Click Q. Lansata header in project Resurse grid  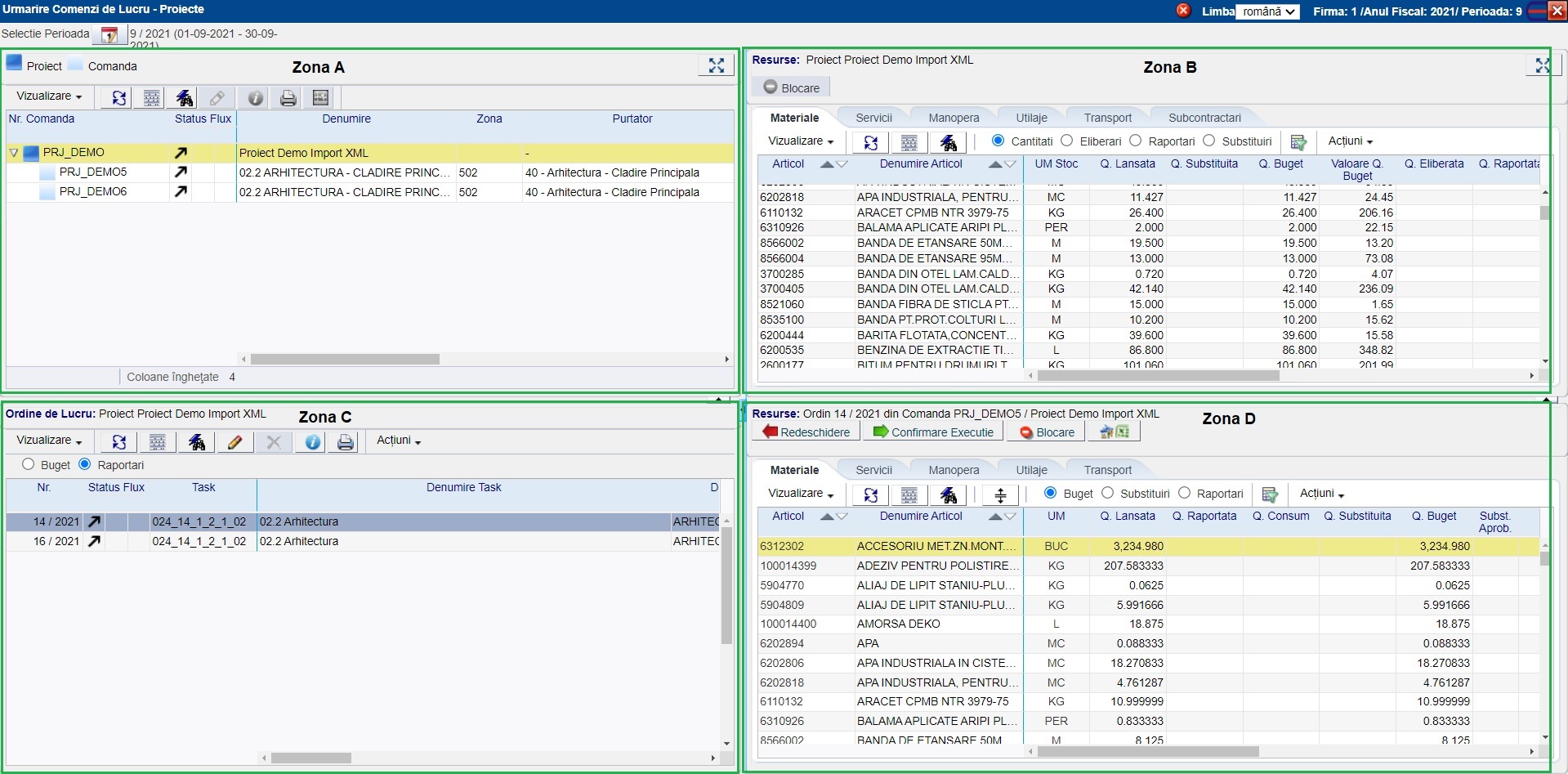(1127, 164)
